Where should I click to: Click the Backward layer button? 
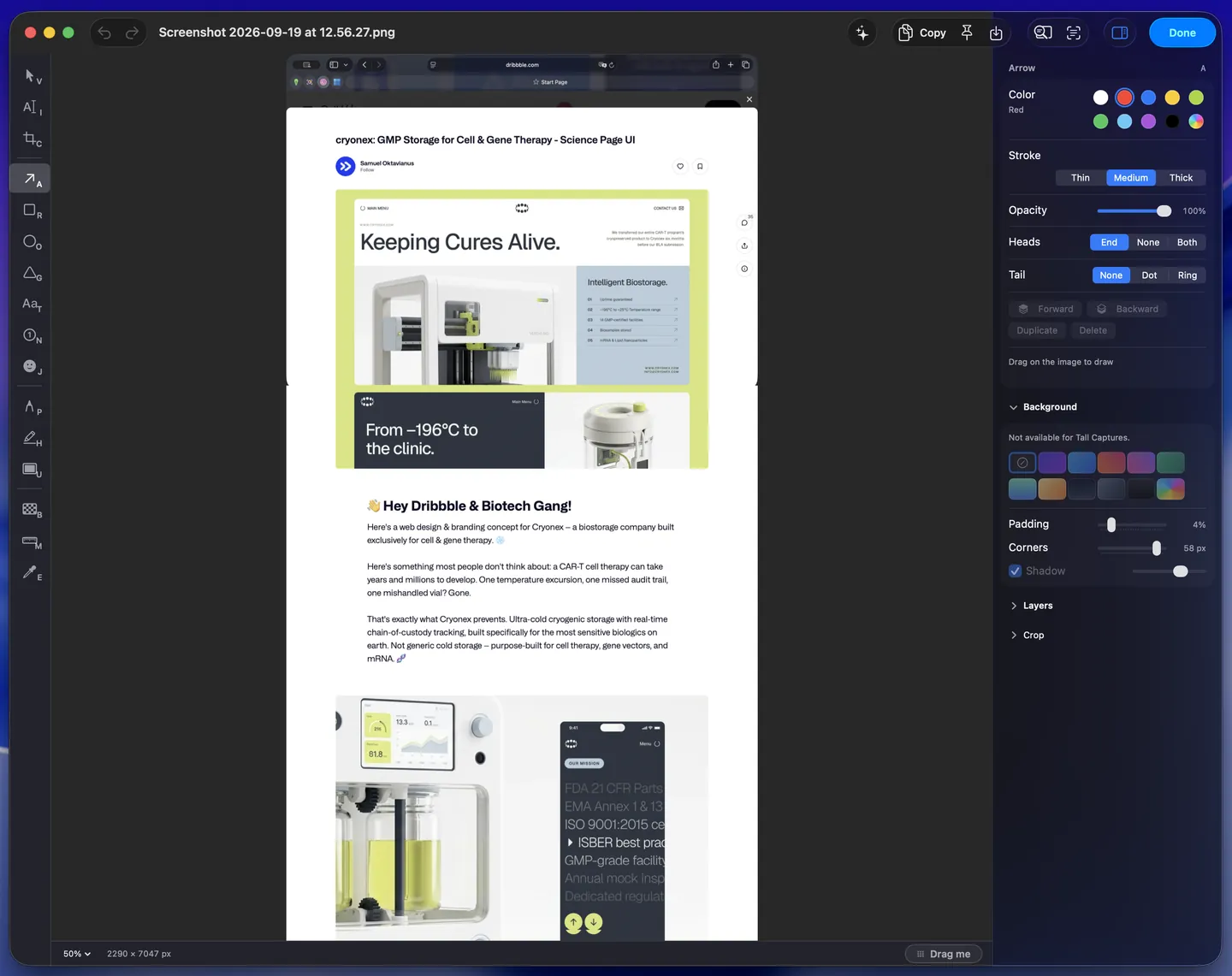coord(1128,309)
